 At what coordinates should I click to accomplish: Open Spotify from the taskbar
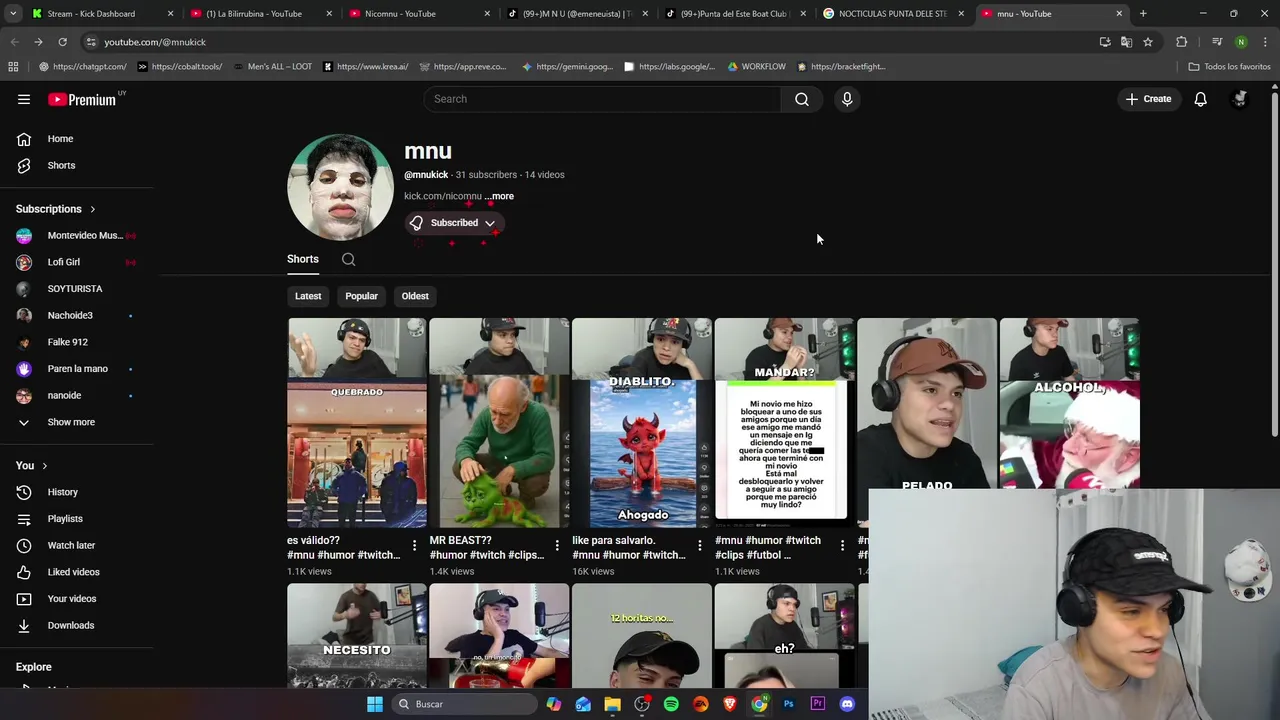pos(671,704)
